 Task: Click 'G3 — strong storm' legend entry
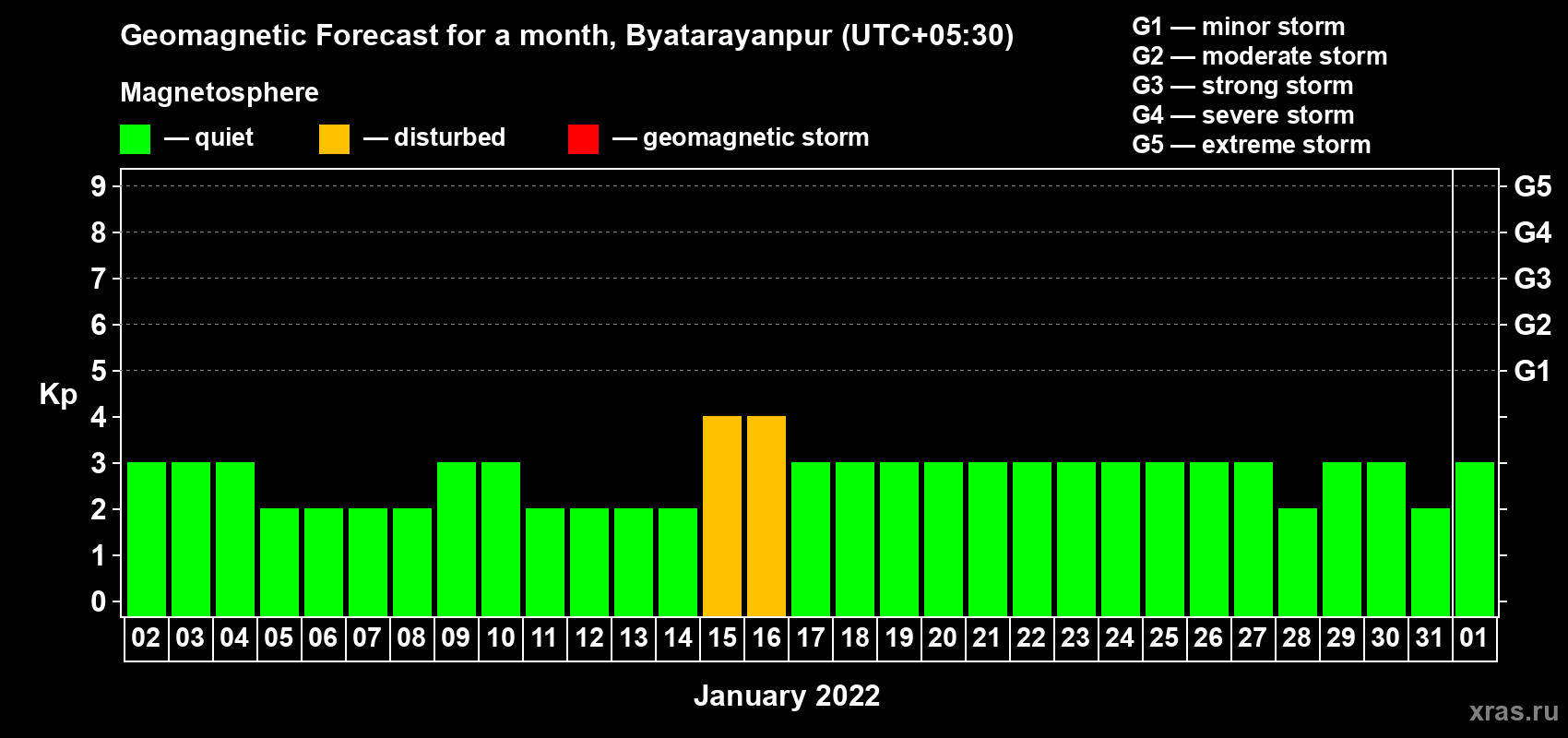1242,86
